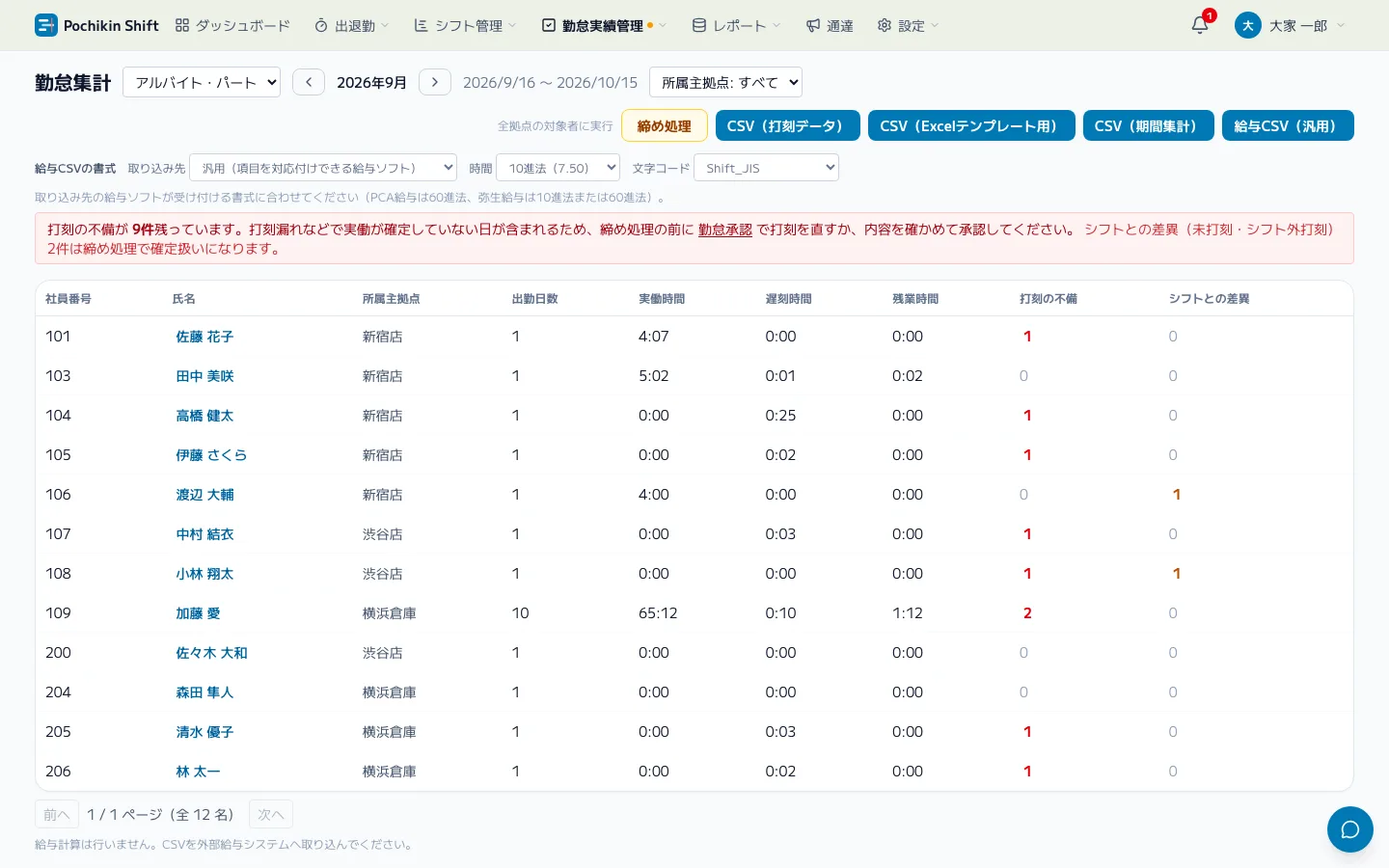The image size is (1389, 868).
Task: Open the 所属主拠点: すべて filter dropdown
Action: click(725, 83)
